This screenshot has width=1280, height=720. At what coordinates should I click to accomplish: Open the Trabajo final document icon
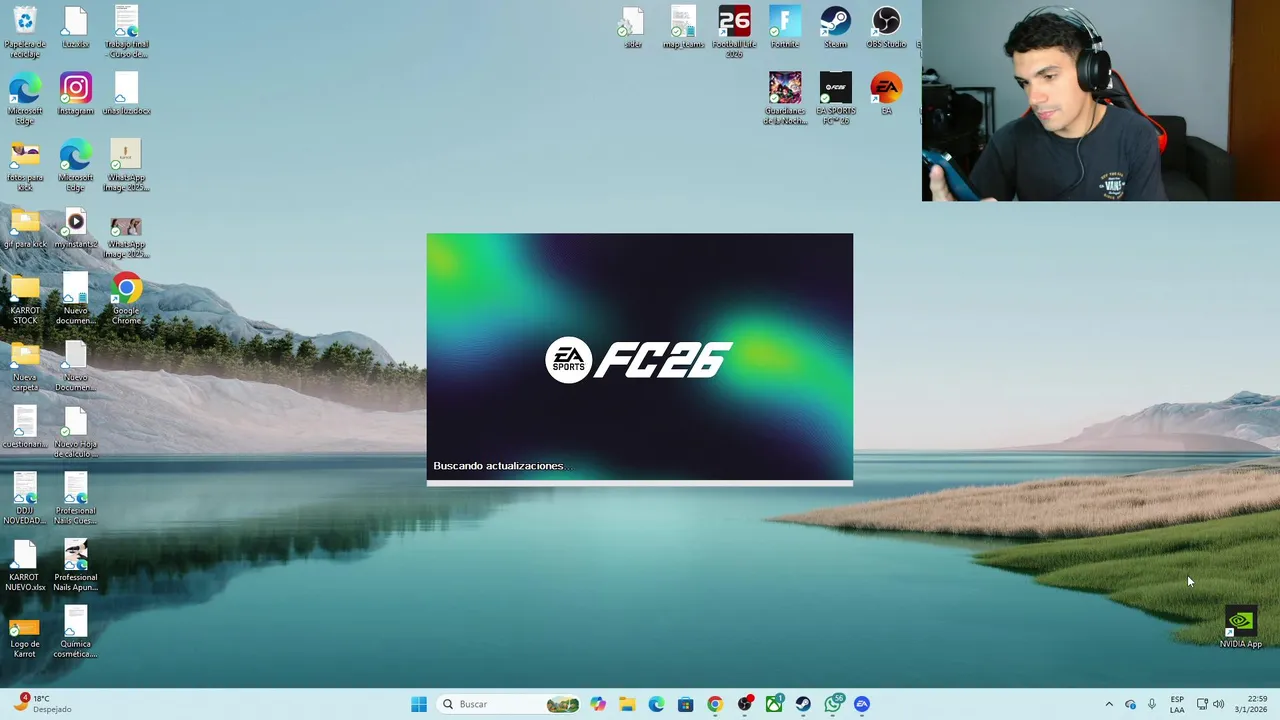point(126,31)
